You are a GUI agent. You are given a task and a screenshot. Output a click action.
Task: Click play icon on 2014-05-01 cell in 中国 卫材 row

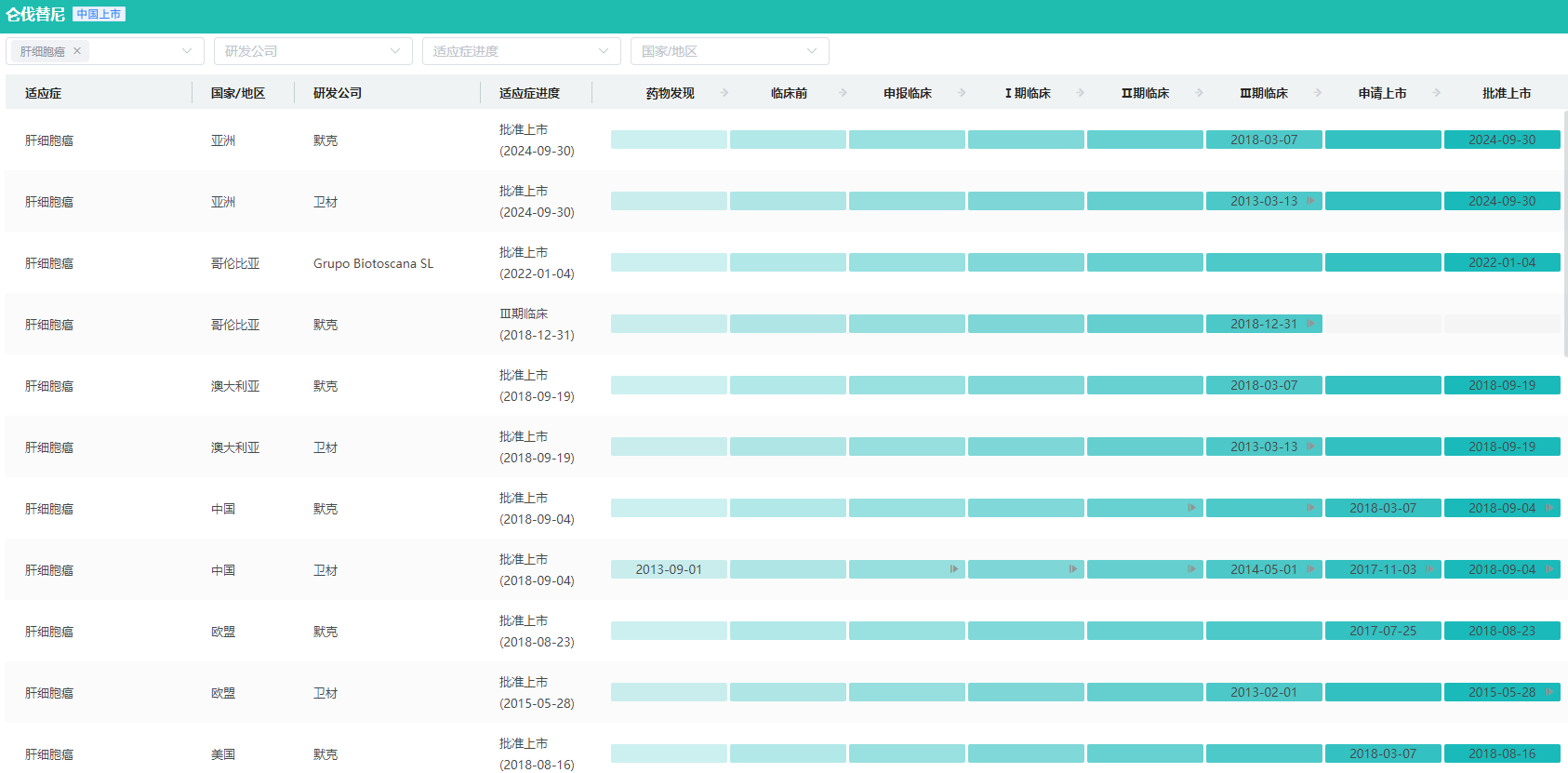tap(1310, 569)
